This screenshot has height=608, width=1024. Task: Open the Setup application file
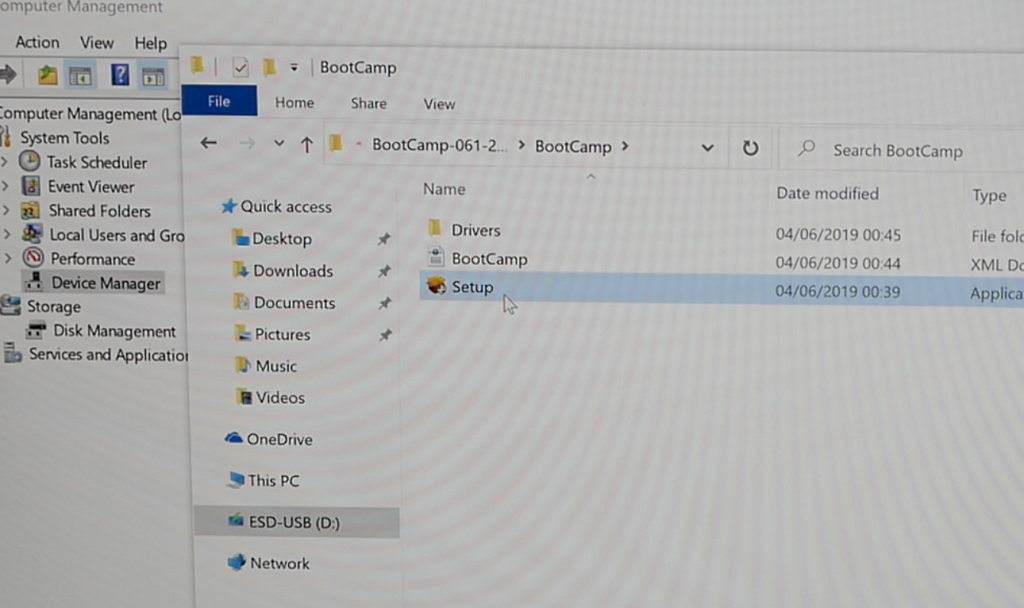pos(472,287)
